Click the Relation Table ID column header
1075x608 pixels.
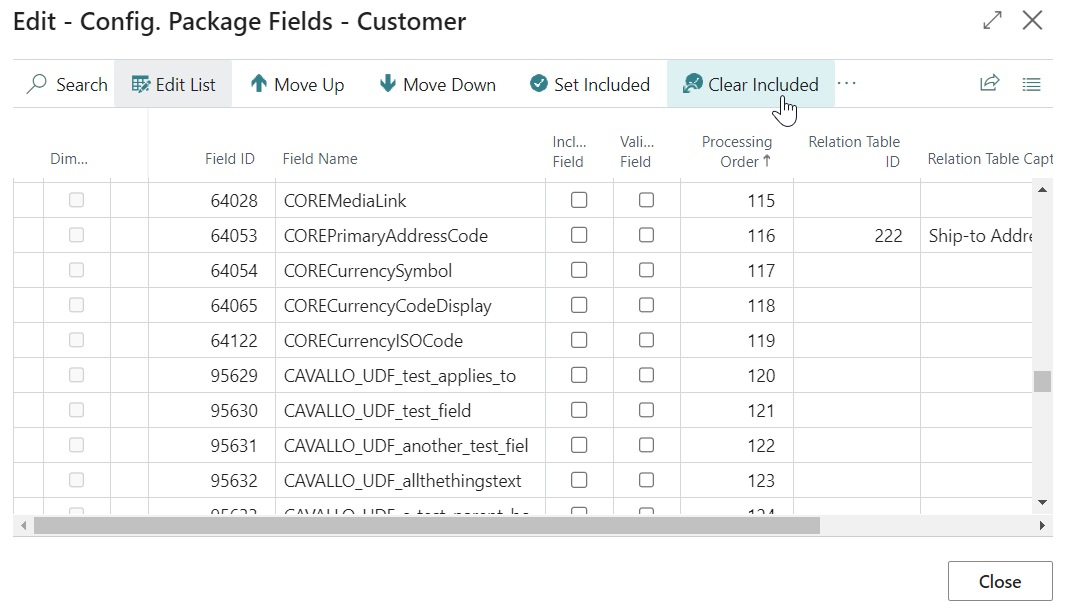click(x=854, y=151)
